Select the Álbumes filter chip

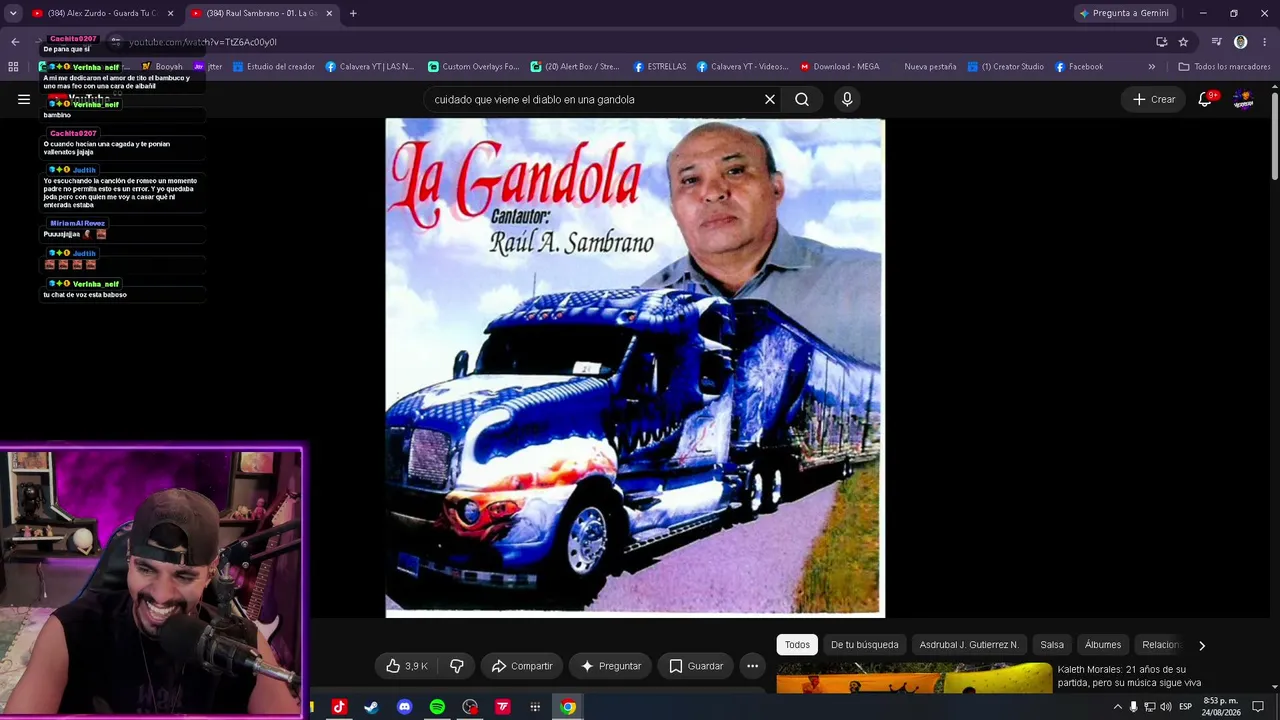pyautogui.click(x=1103, y=645)
